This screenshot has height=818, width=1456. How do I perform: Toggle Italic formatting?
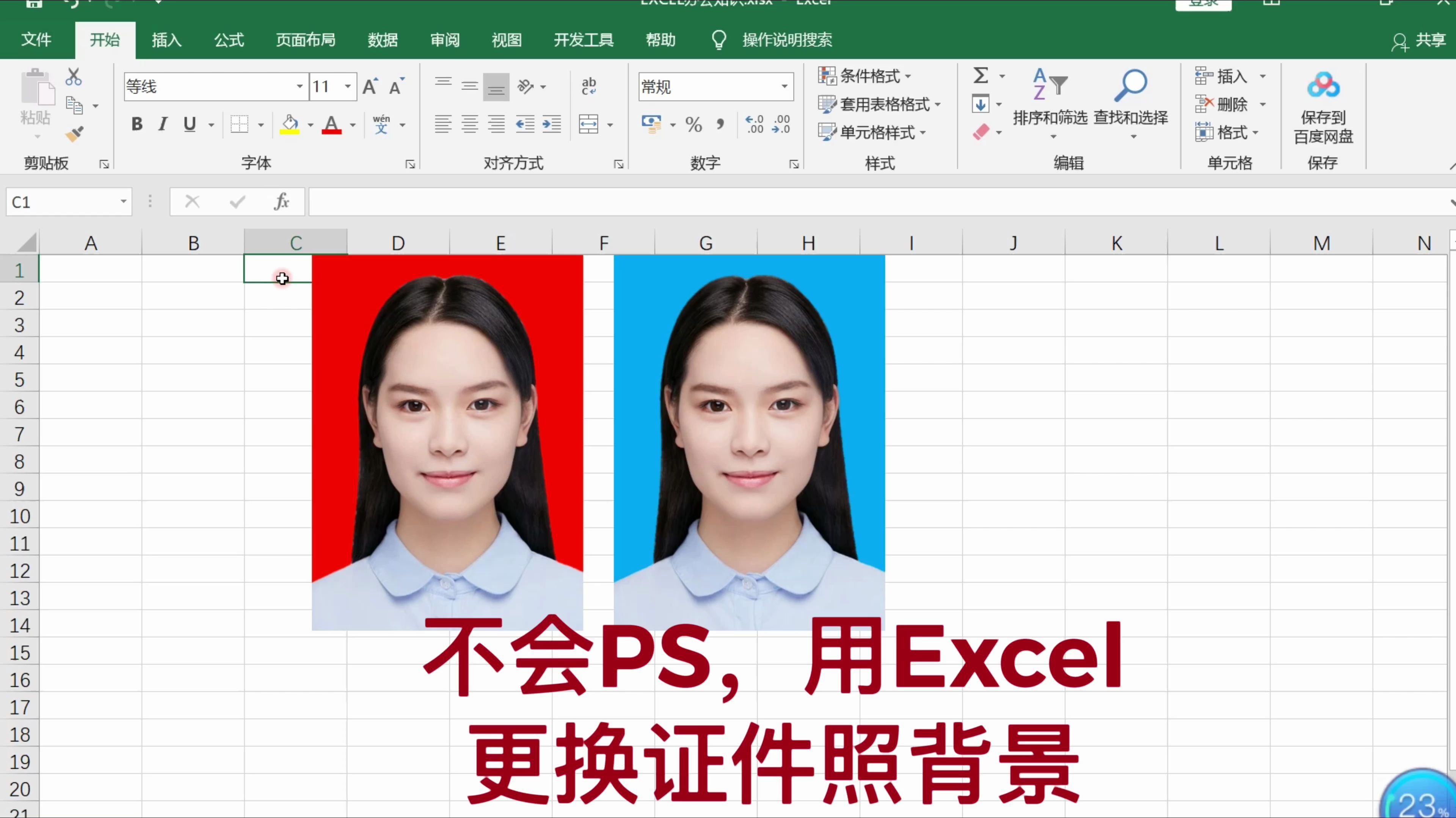coord(163,124)
